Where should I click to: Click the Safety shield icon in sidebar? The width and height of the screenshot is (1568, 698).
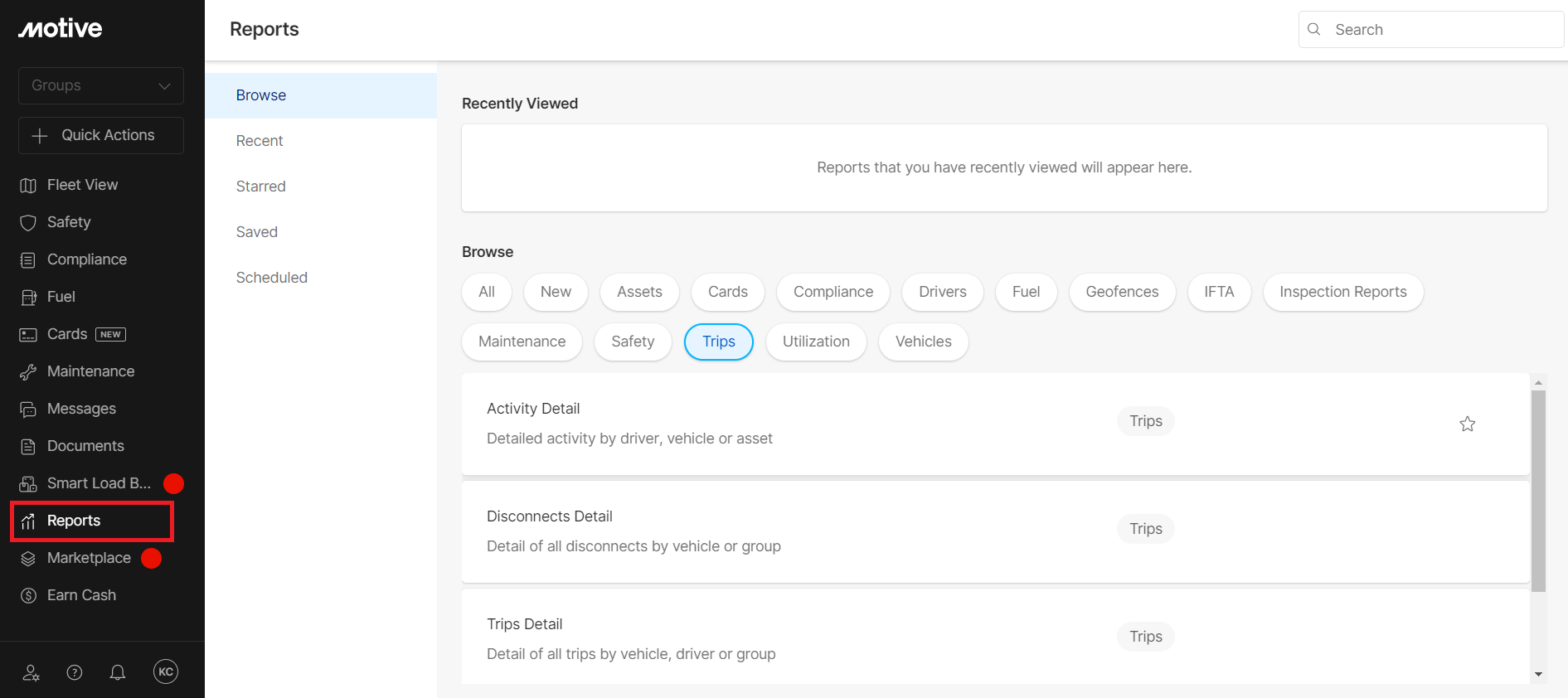pos(28,222)
